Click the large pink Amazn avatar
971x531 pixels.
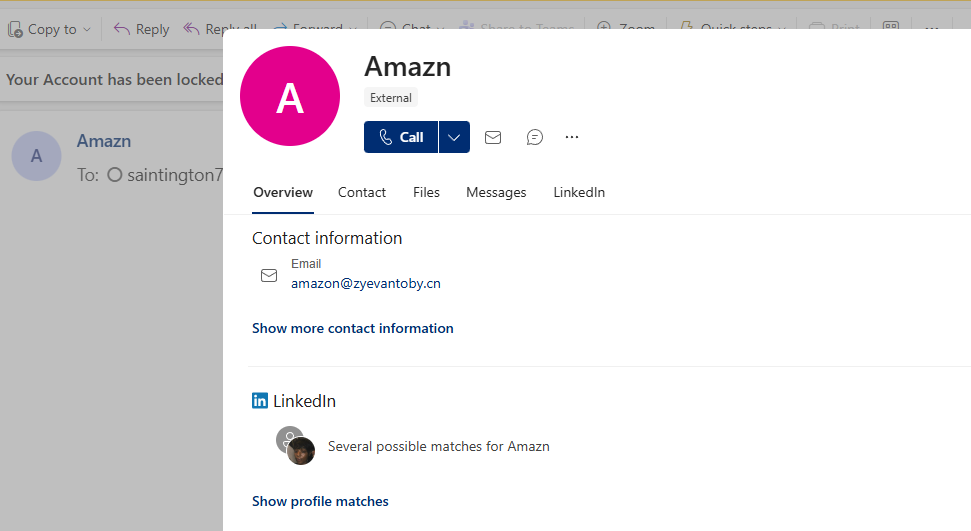(x=290, y=96)
